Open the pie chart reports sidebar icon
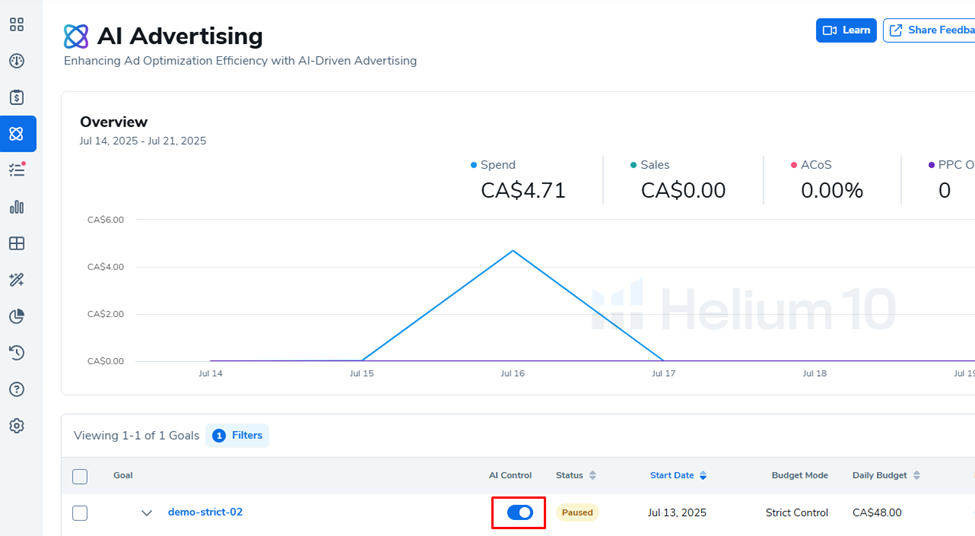The image size is (975, 536). point(16,316)
